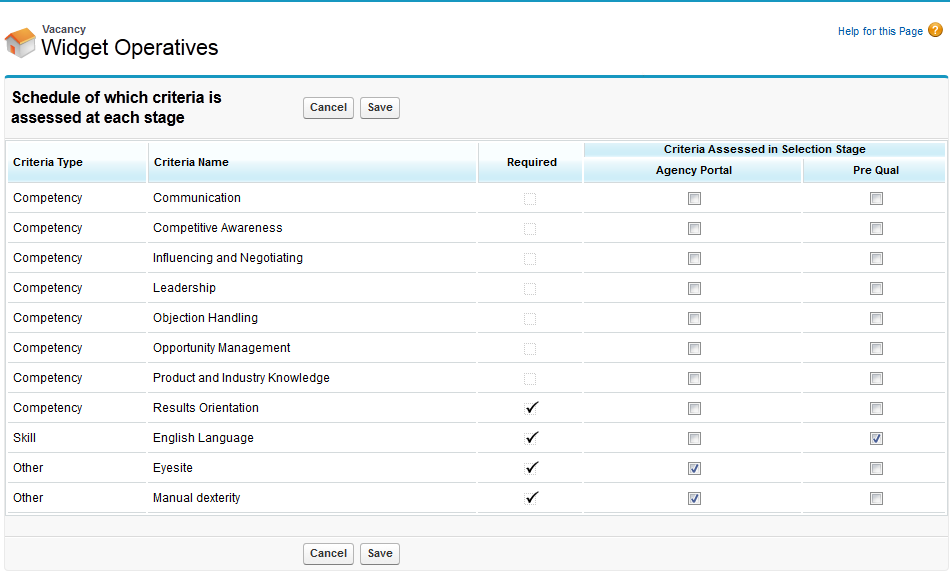950x572 pixels.
Task: Click the 'Opportunity Management' criteria name
Action: (x=222, y=348)
